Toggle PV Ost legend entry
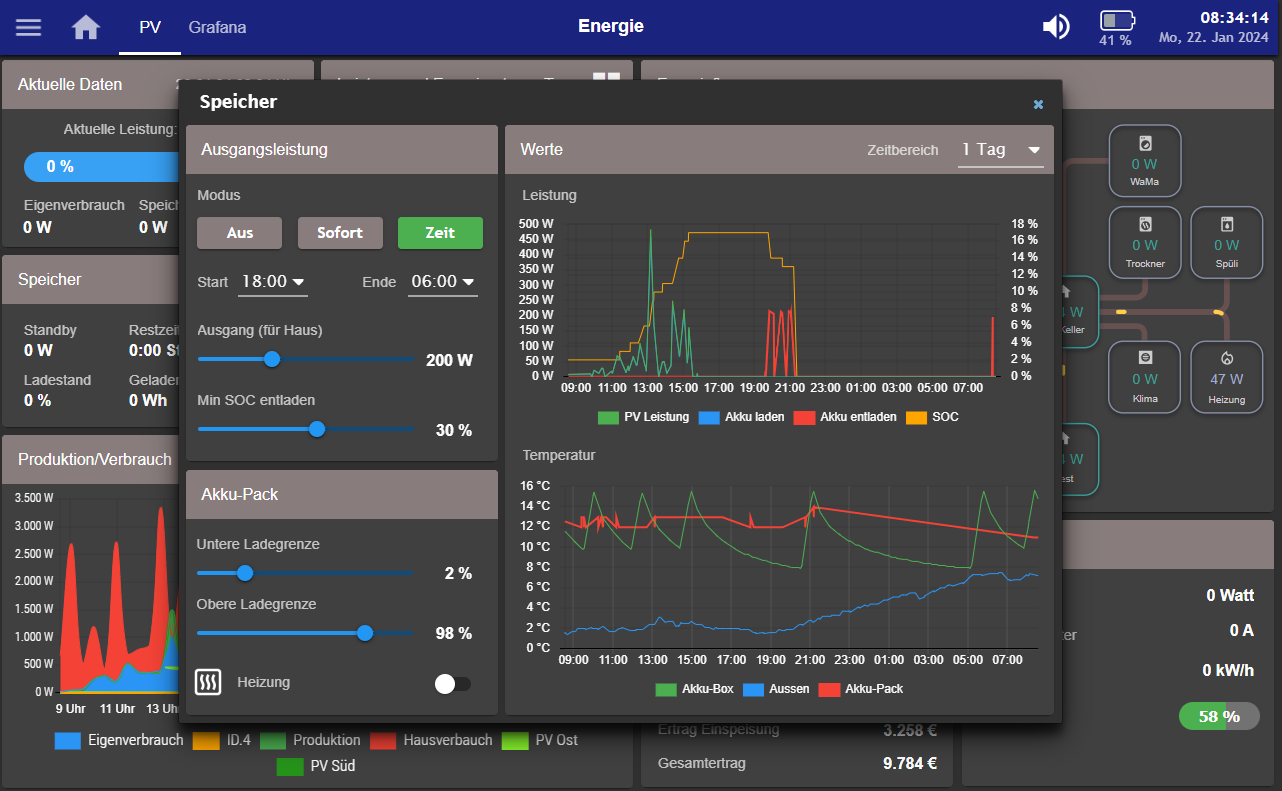The height and width of the screenshot is (791, 1282). coord(539,741)
